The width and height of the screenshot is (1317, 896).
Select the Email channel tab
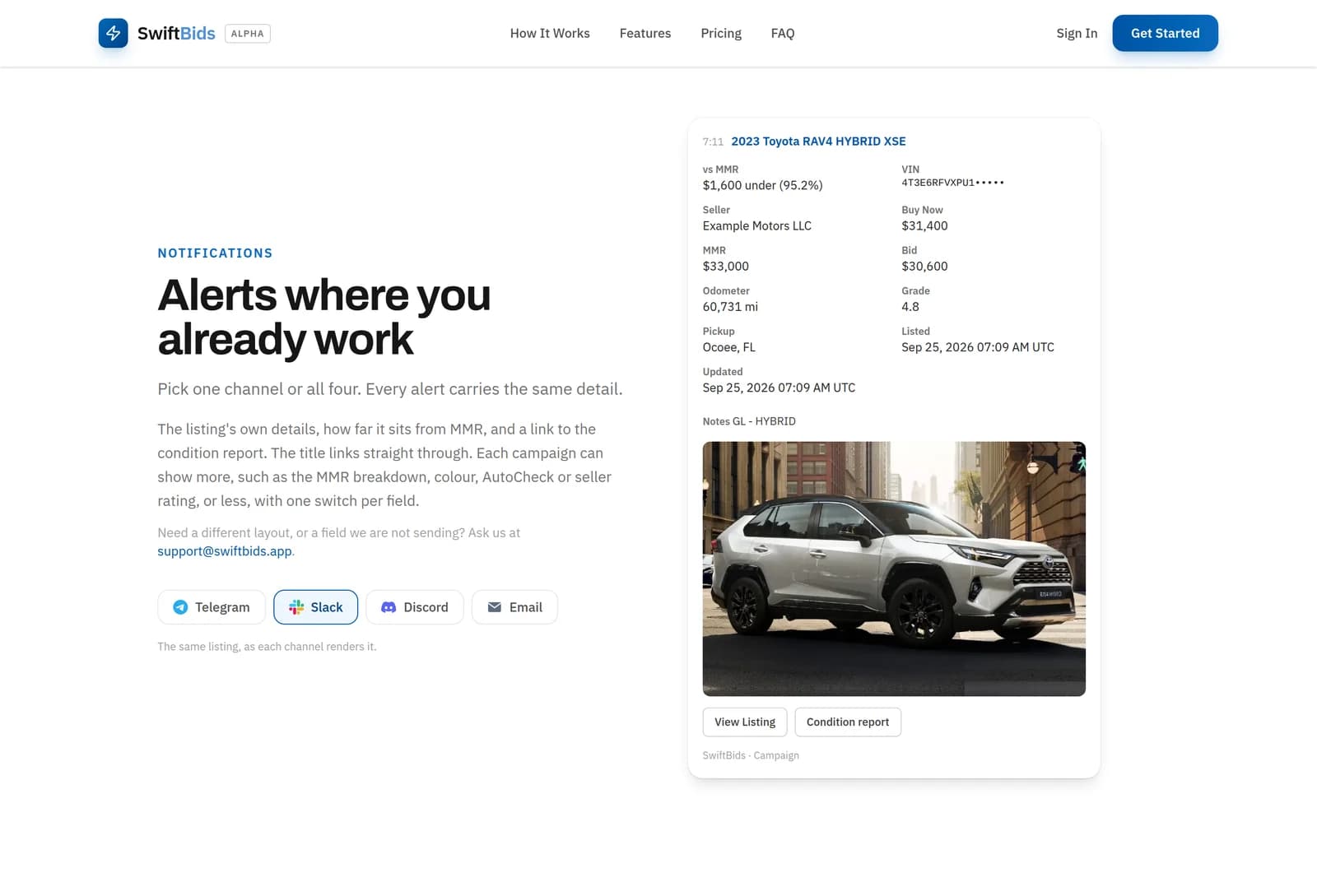coord(514,607)
